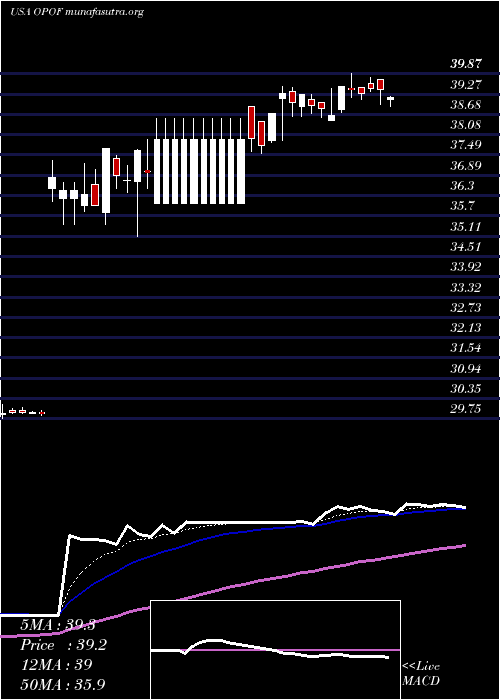
Task: Select the 39.27 price axis label
Action: tap(466, 84)
